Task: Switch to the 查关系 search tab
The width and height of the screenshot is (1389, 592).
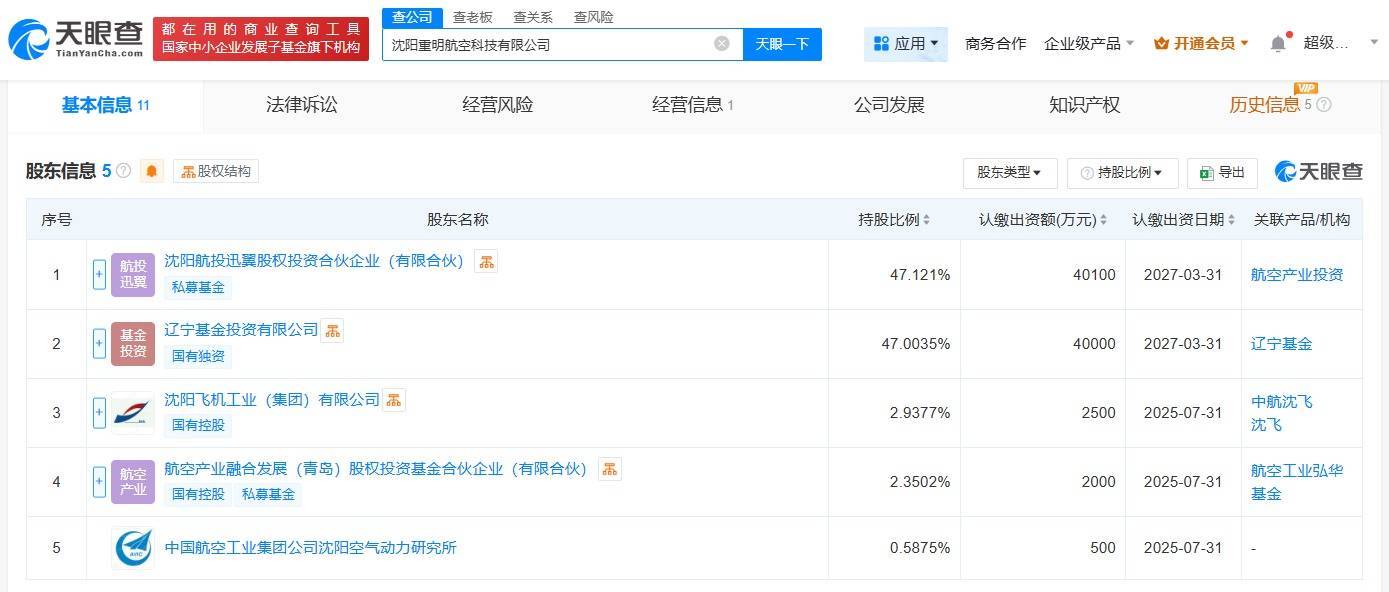Action: tap(532, 17)
